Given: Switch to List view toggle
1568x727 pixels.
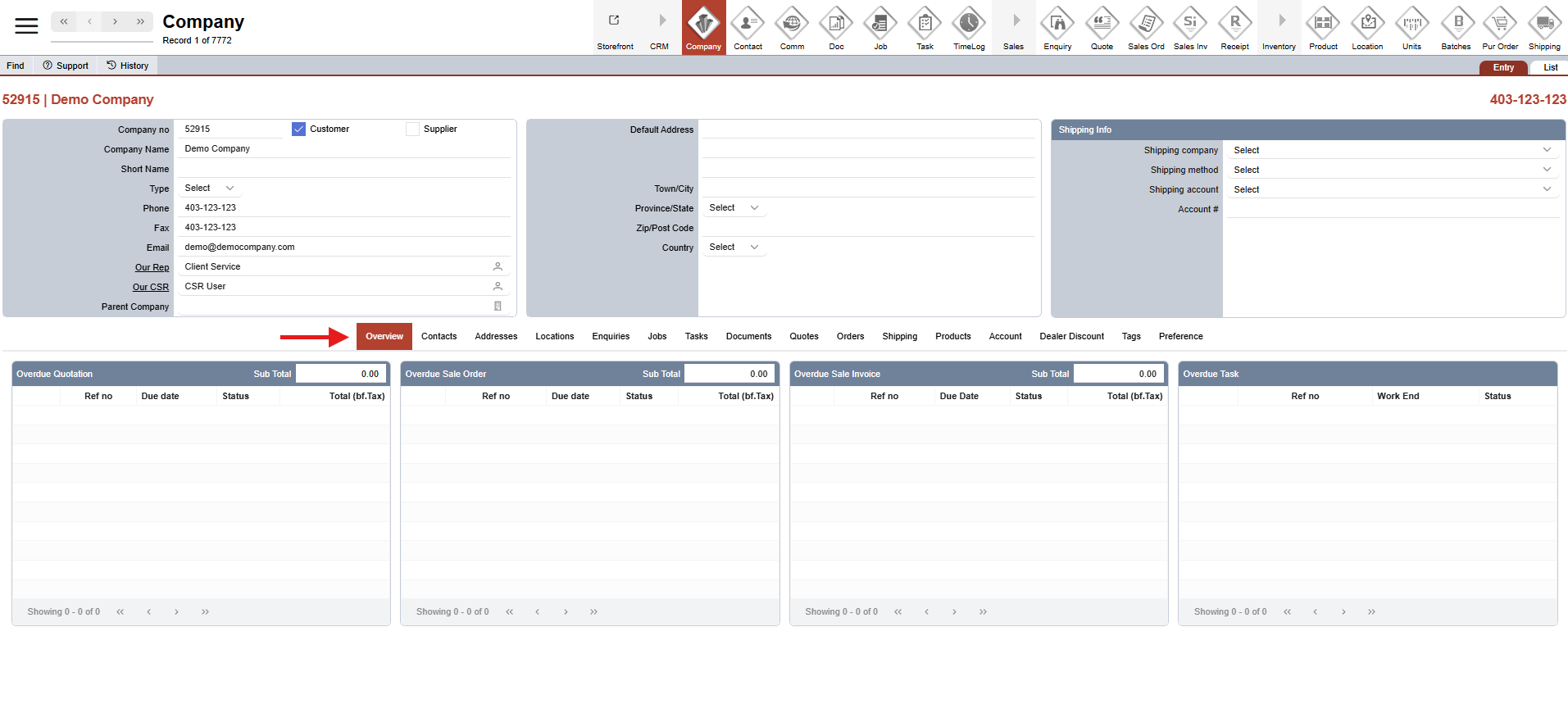Looking at the screenshot, I should tap(1550, 68).
